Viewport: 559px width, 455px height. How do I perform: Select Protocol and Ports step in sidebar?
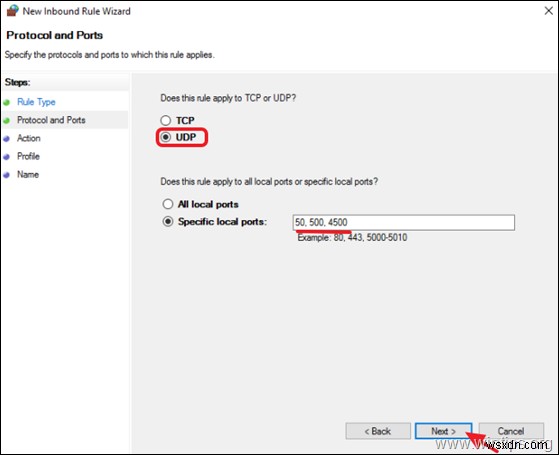click(51, 120)
